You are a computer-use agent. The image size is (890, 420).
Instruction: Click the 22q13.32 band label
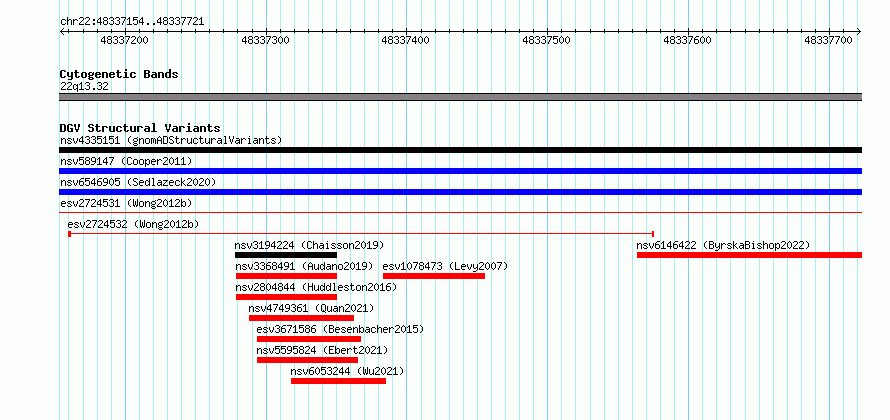point(84,86)
